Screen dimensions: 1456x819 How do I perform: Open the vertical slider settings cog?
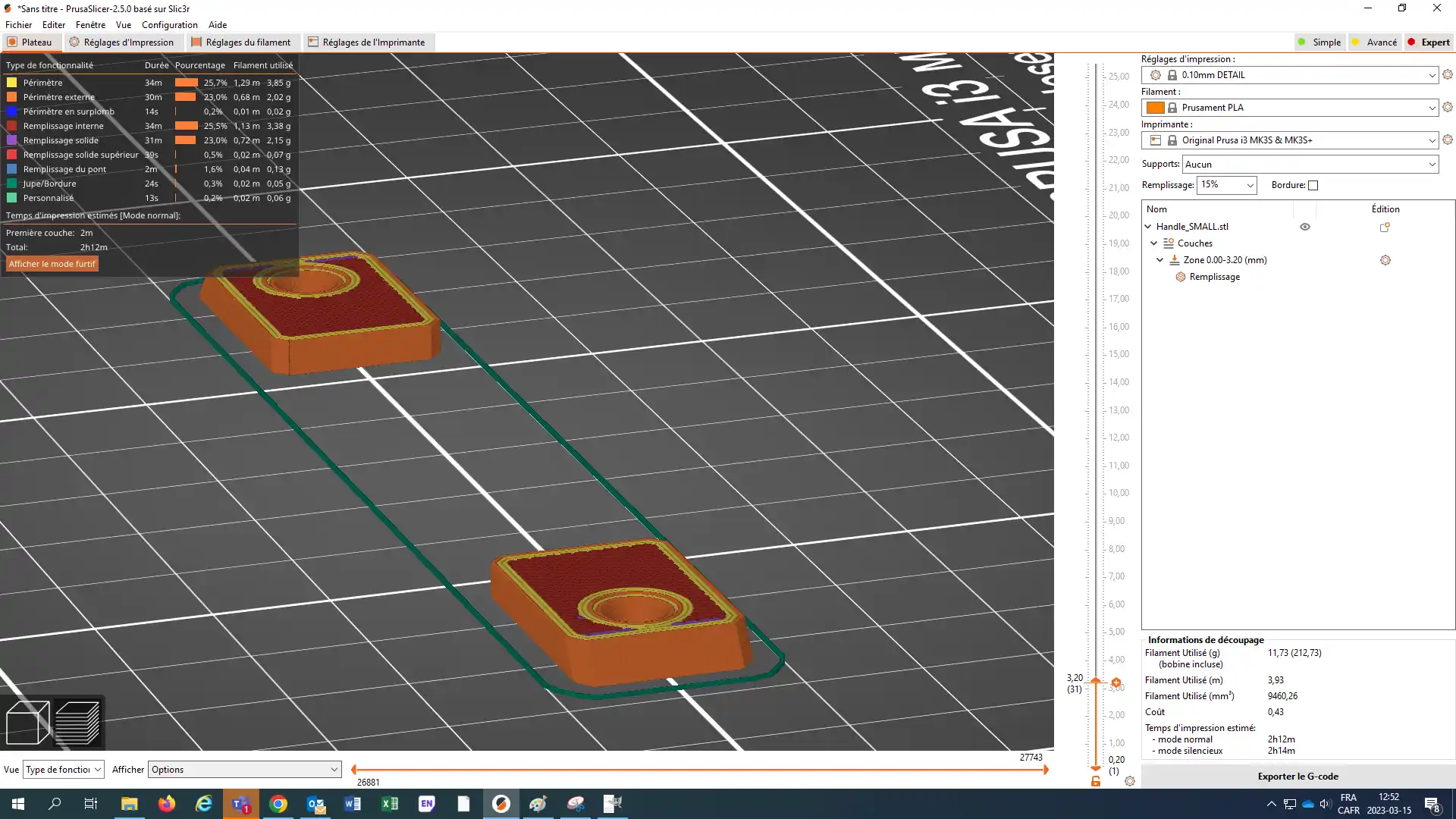click(x=1130, y=781)
